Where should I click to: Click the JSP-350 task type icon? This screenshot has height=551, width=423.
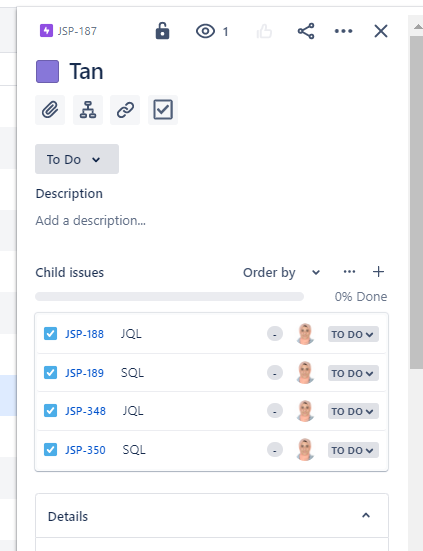click(50, 449)
